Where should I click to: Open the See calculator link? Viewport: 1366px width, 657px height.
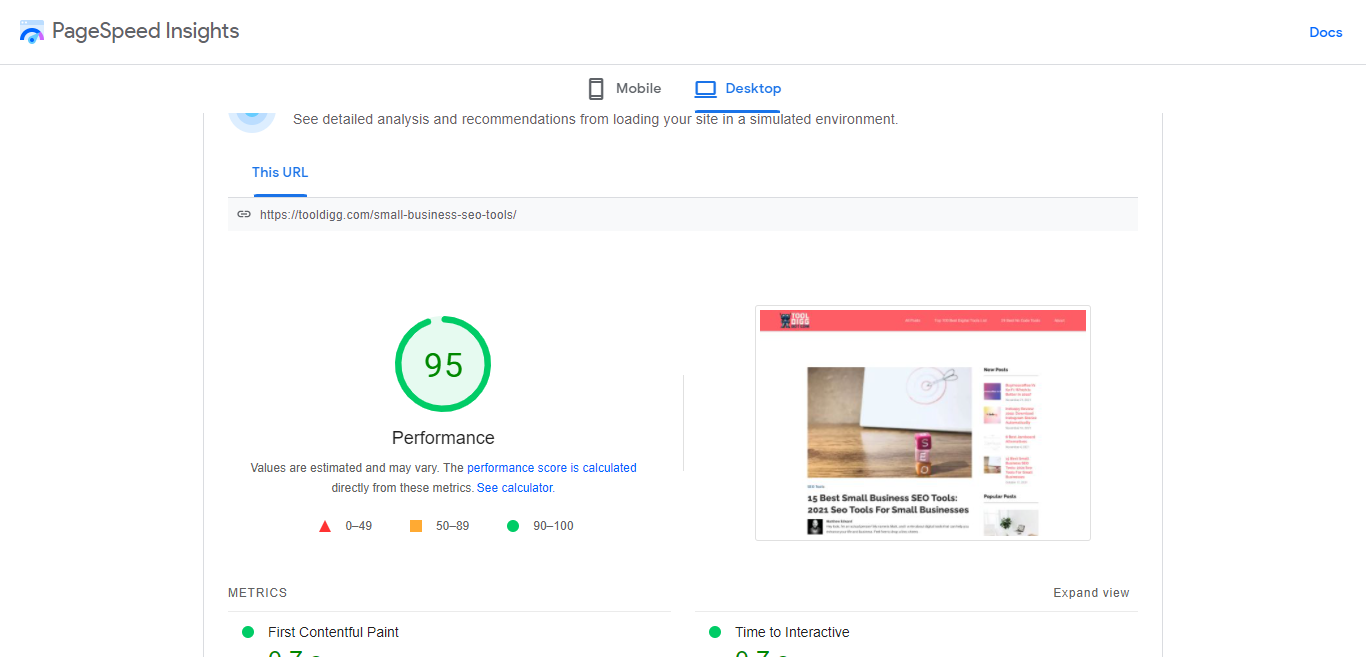[514, 488]
